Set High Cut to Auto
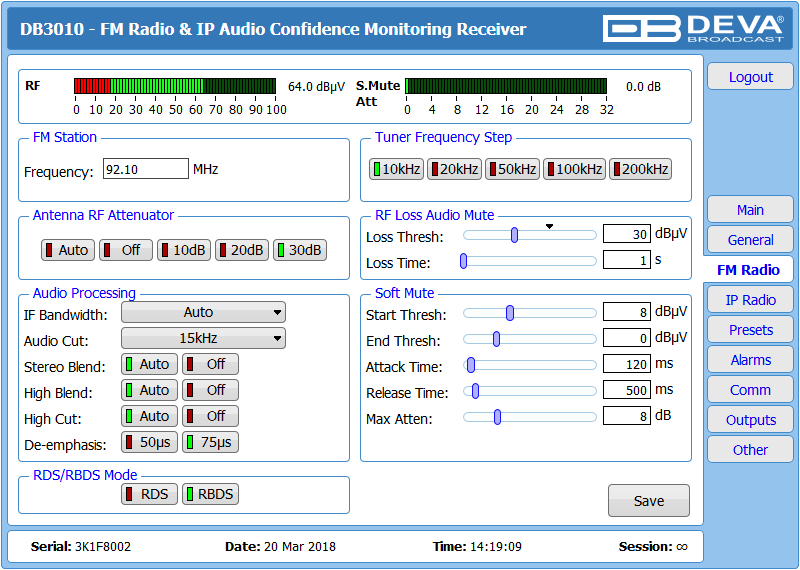The height and width of the screenshot is (570, 800). 149,416
